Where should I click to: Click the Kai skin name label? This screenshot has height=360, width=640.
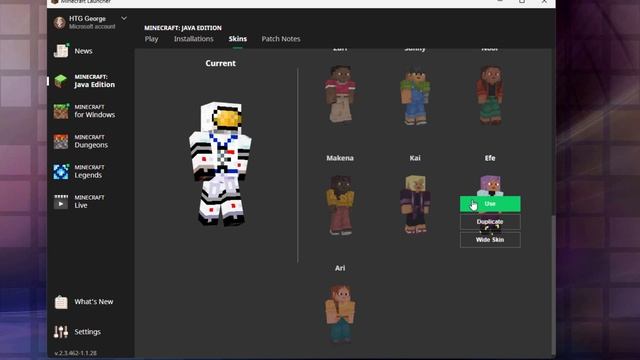(x=415, y=158)
